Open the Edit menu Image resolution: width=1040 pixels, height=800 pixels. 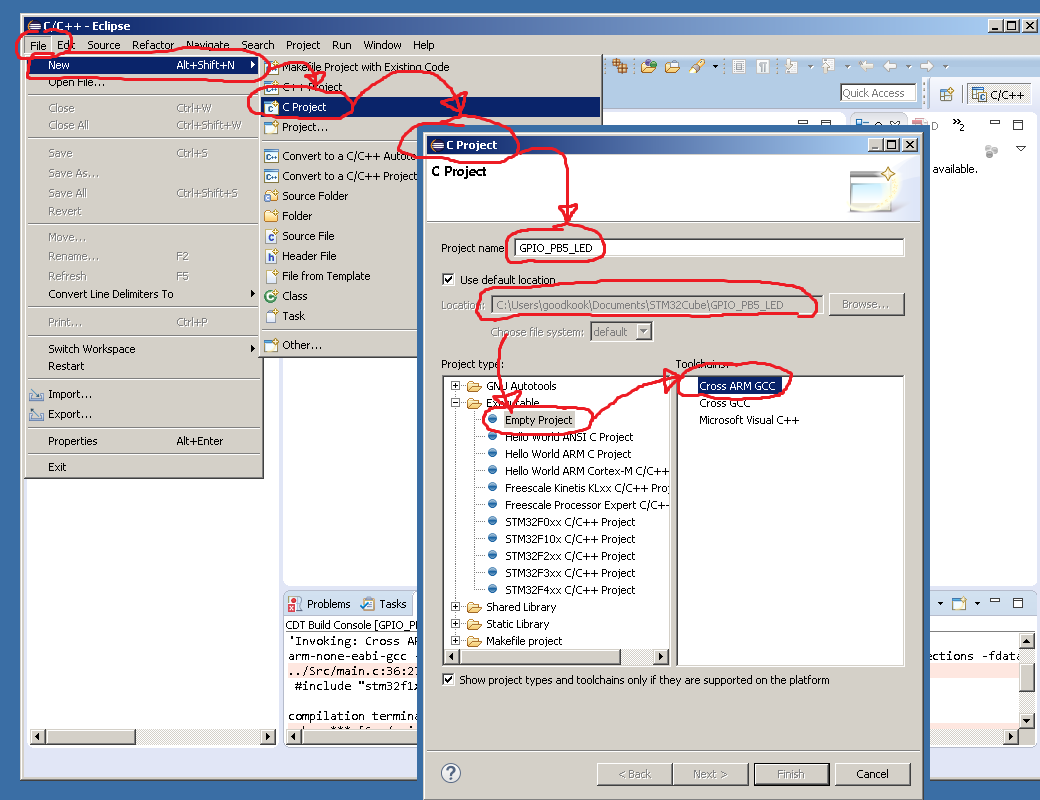66,45
